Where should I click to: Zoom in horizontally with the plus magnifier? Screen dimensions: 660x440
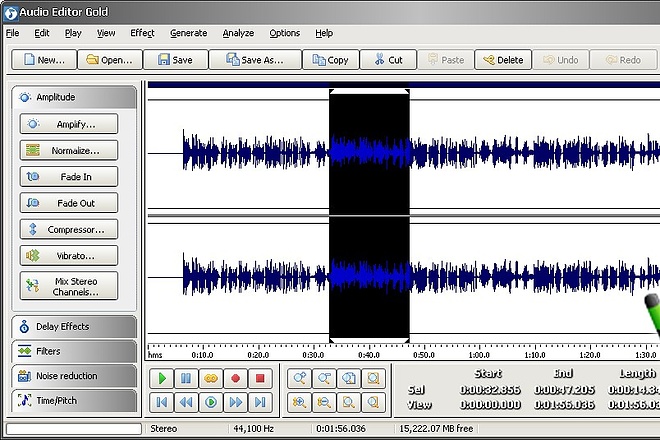click(x=299, y=378)
